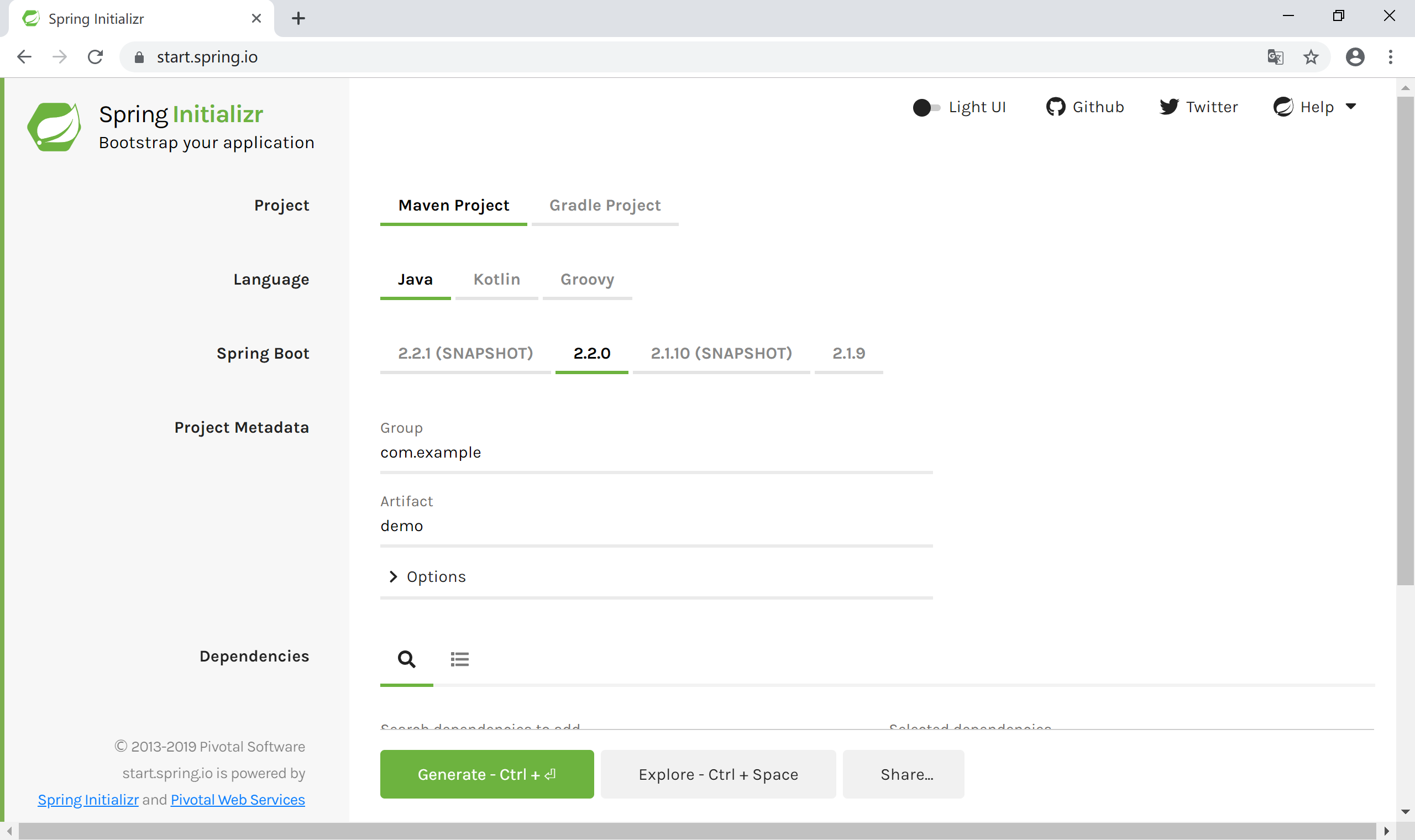The image size is (1415, 840).
Task: Reload the start.spring.io page
Action: point(95,57)
